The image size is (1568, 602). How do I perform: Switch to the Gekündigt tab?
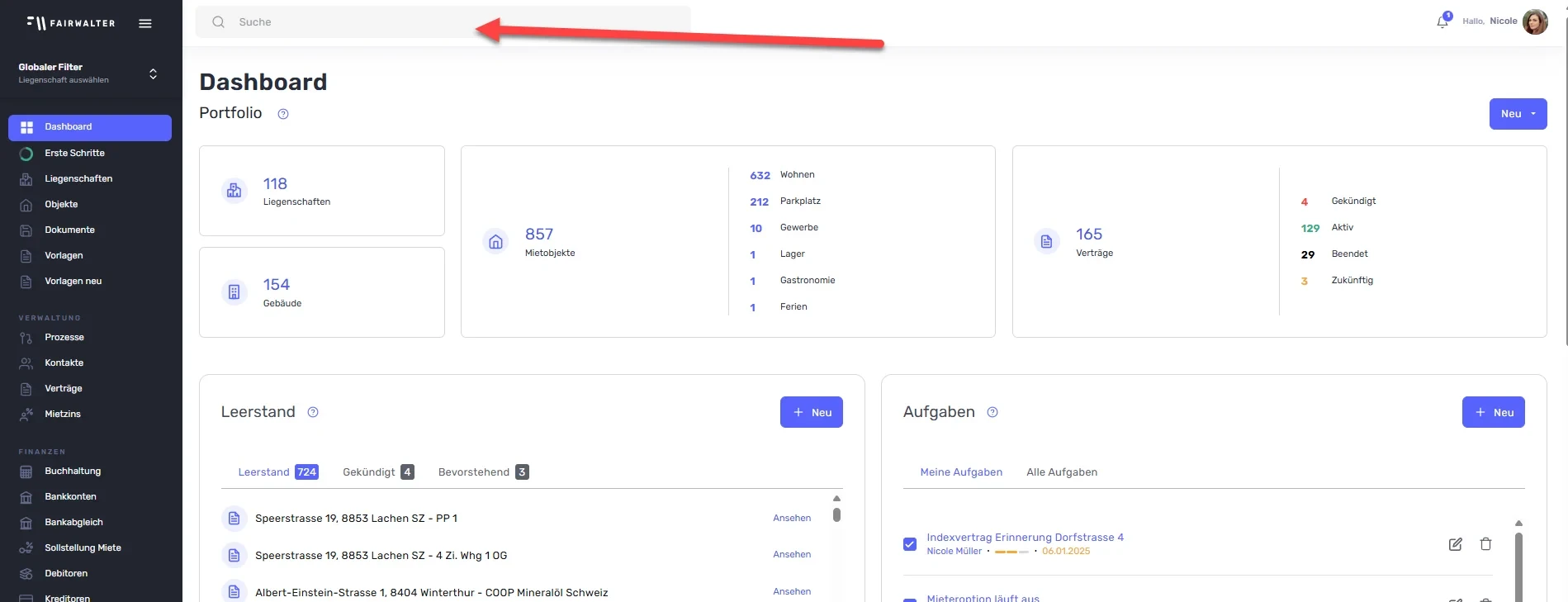378,472
